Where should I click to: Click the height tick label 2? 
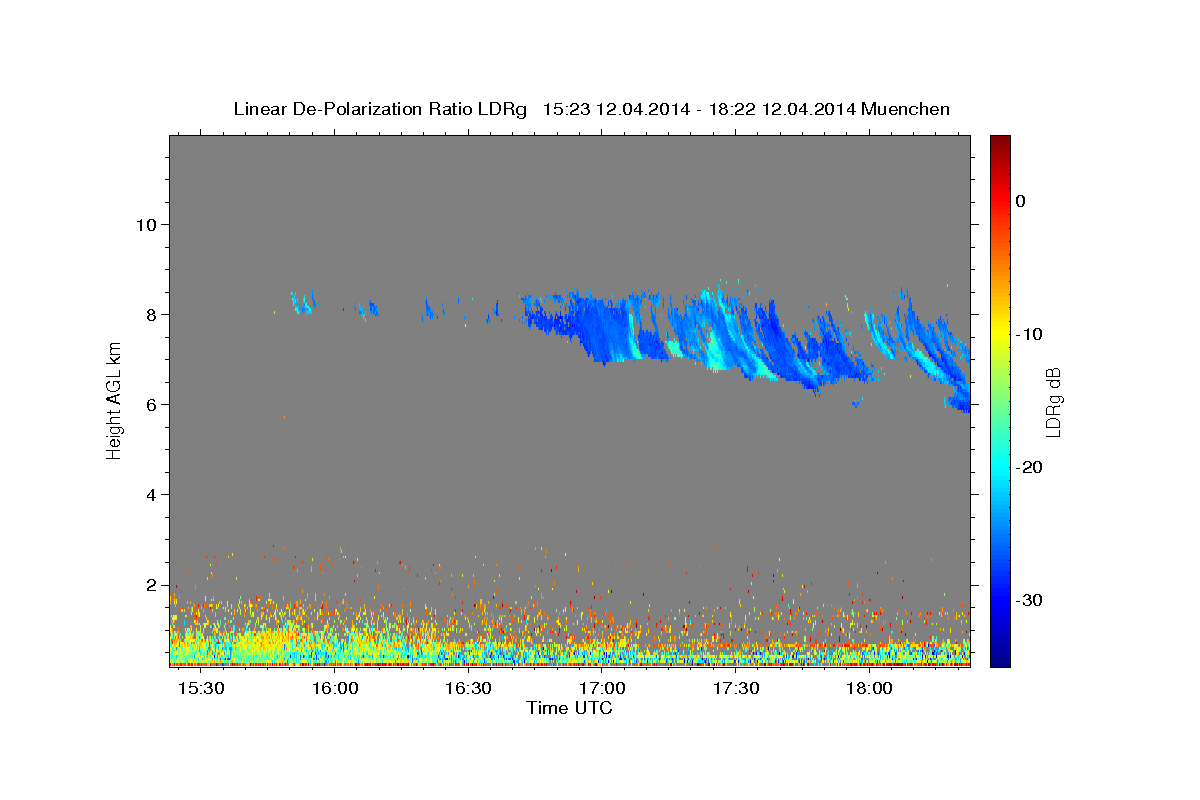point(151,584)
